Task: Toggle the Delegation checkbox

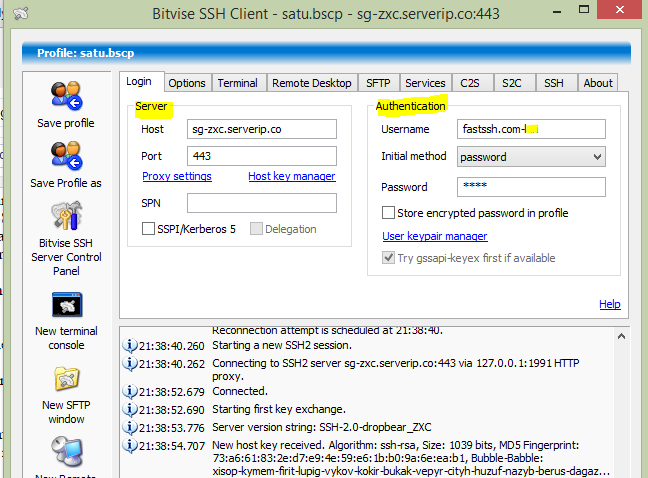Action: pyautogui.click(x=256, y=228)
